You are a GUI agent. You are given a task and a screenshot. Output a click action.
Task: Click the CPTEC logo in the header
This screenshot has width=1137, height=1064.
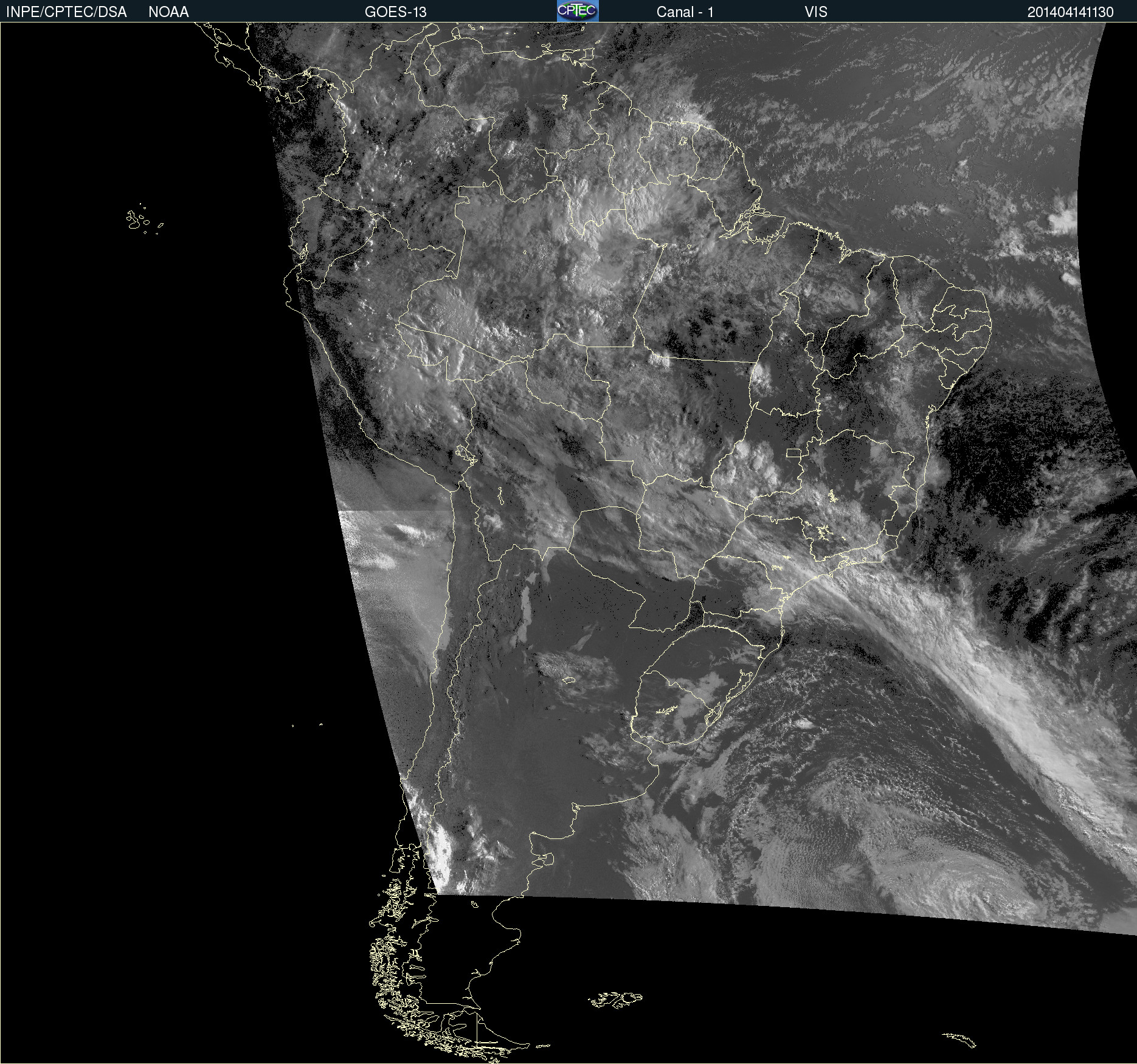point(578,11)
